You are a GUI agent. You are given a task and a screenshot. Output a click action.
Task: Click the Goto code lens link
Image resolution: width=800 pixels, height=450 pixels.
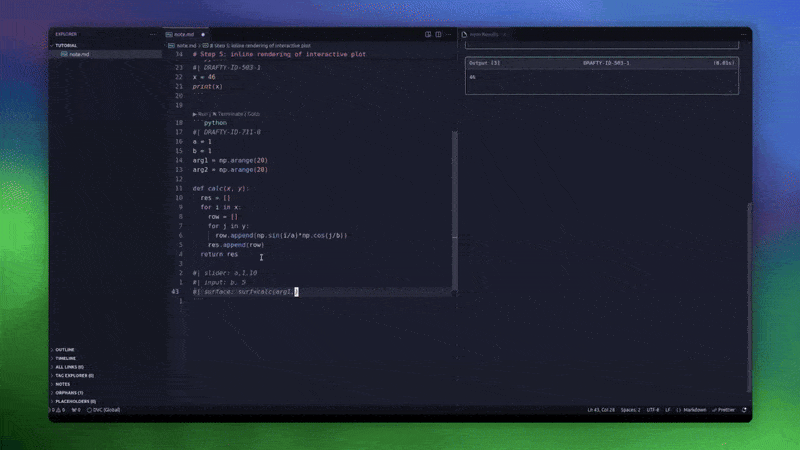click(254, 114)
